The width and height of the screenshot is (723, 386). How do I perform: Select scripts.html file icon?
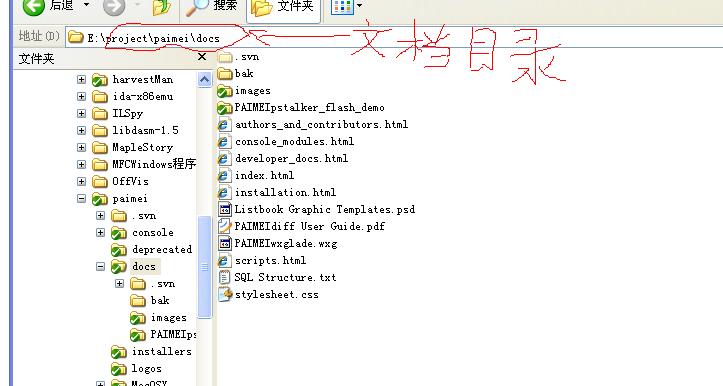225,261
